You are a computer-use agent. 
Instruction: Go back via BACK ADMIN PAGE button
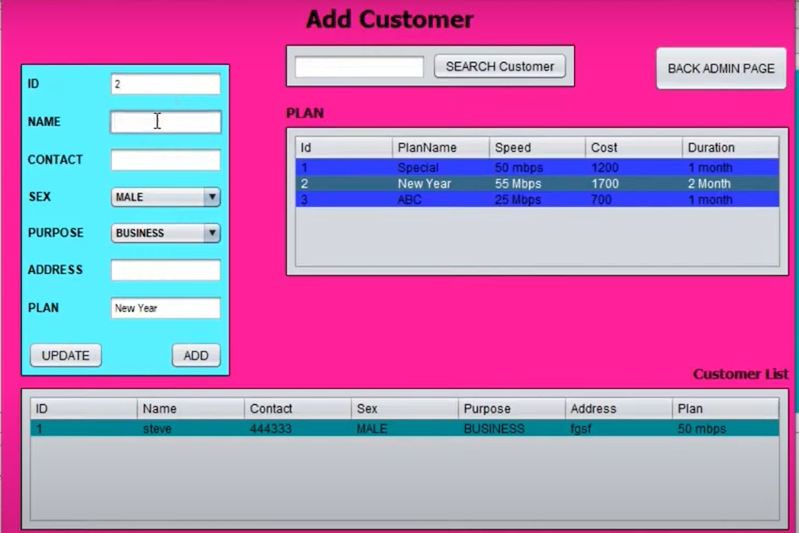coord(721,68)
